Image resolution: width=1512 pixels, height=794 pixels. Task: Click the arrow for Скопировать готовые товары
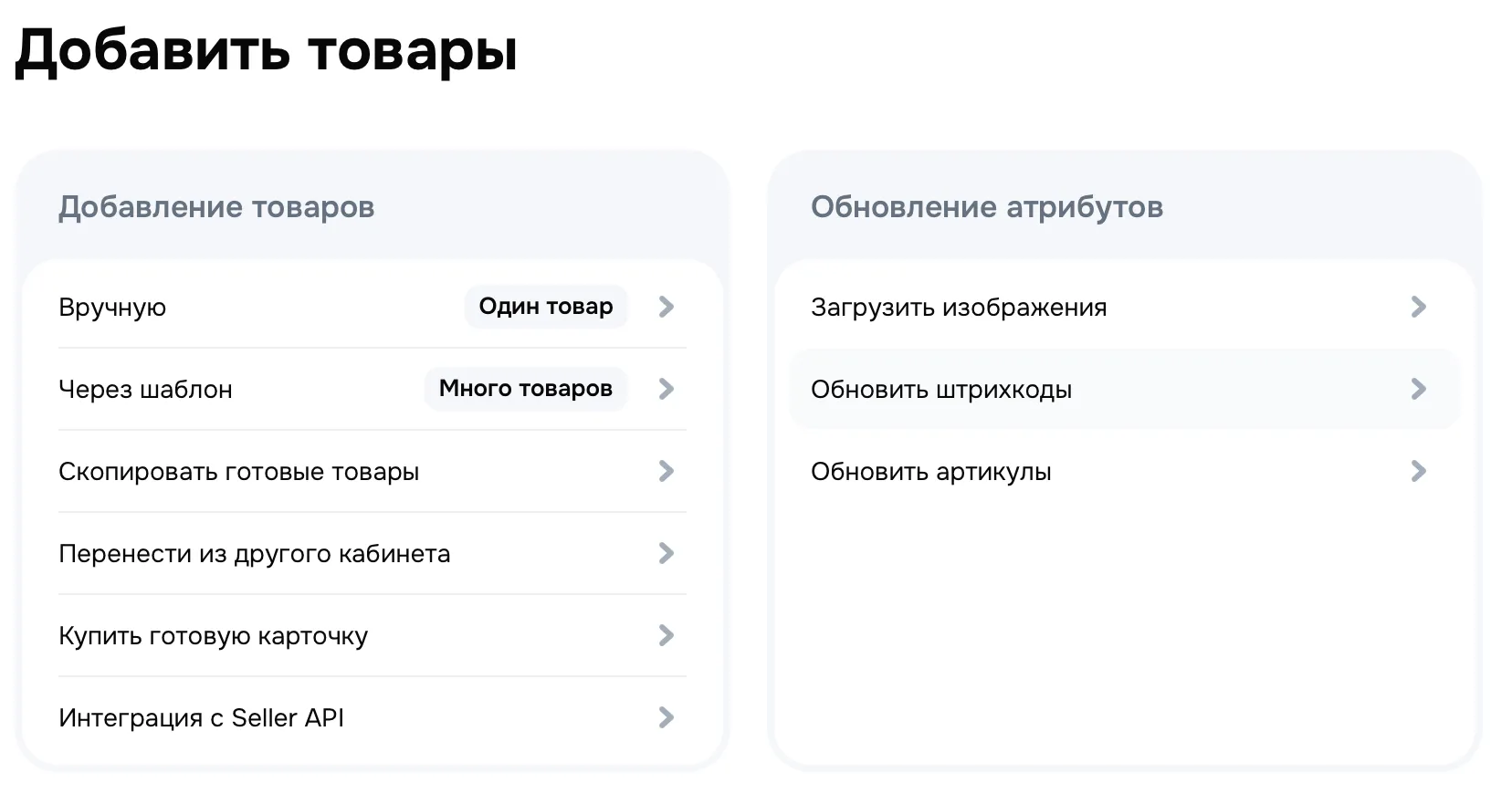667,471
